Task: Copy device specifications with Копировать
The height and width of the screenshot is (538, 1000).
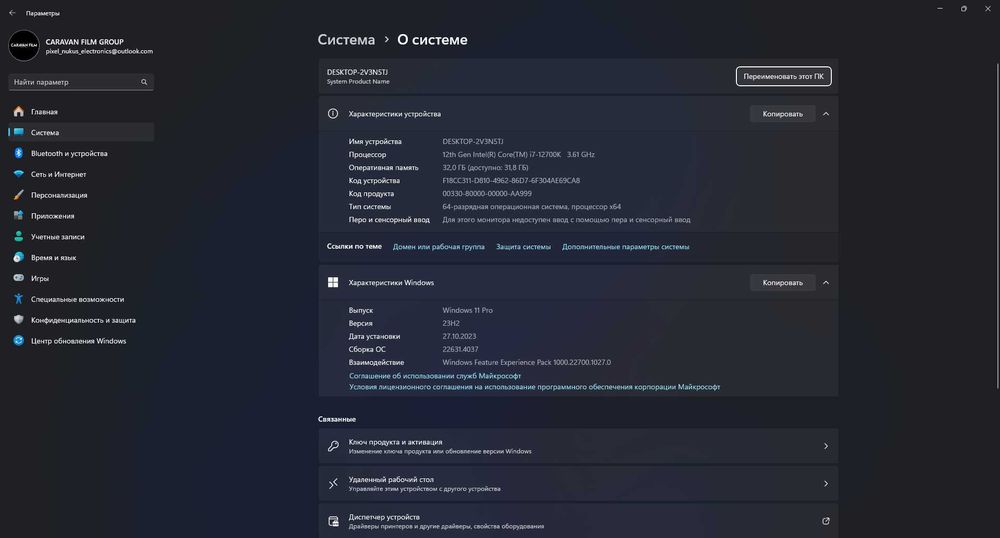Action: [x=783, y=113]
